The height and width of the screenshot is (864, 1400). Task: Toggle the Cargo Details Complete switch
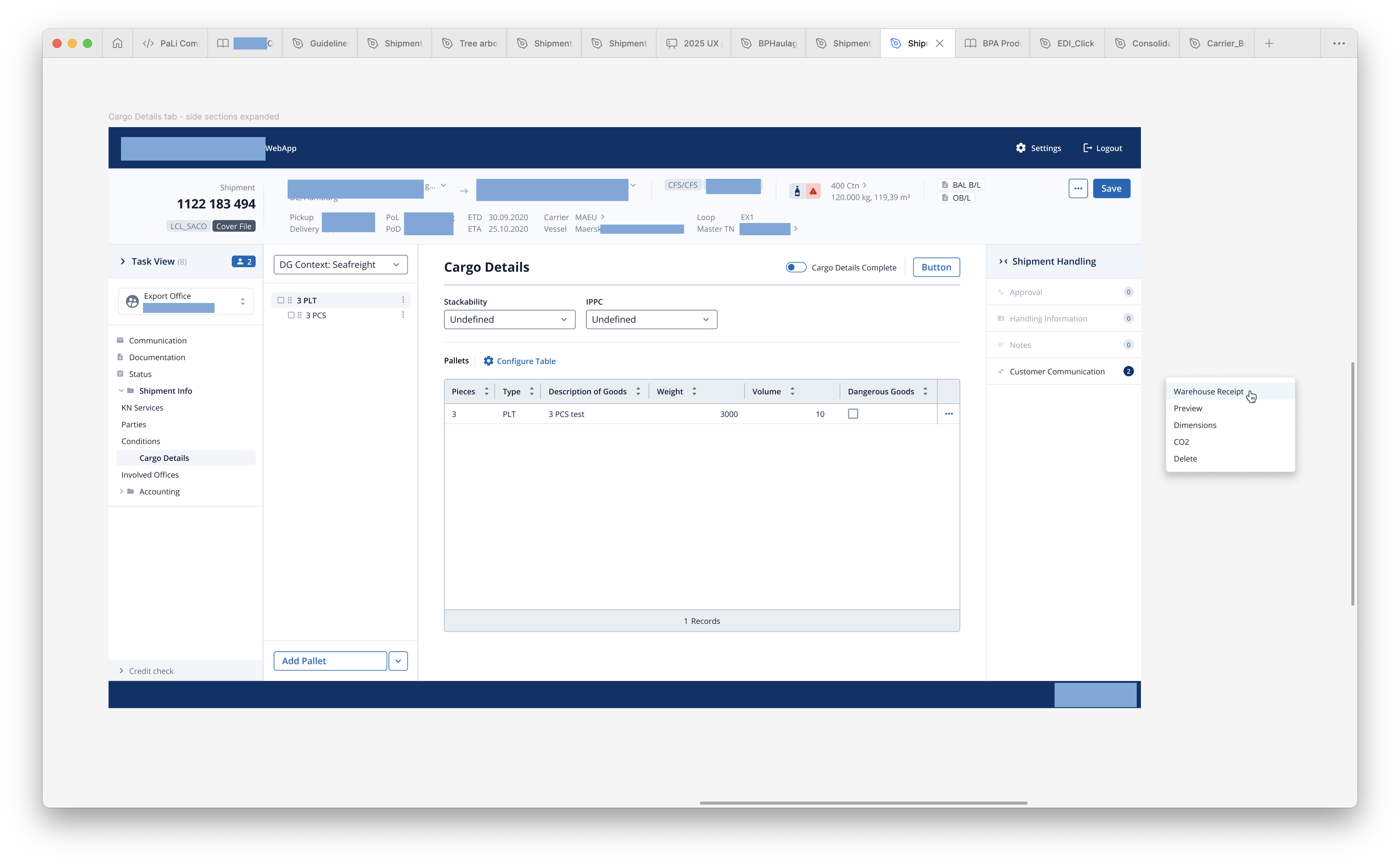click(x=795, y=267)
